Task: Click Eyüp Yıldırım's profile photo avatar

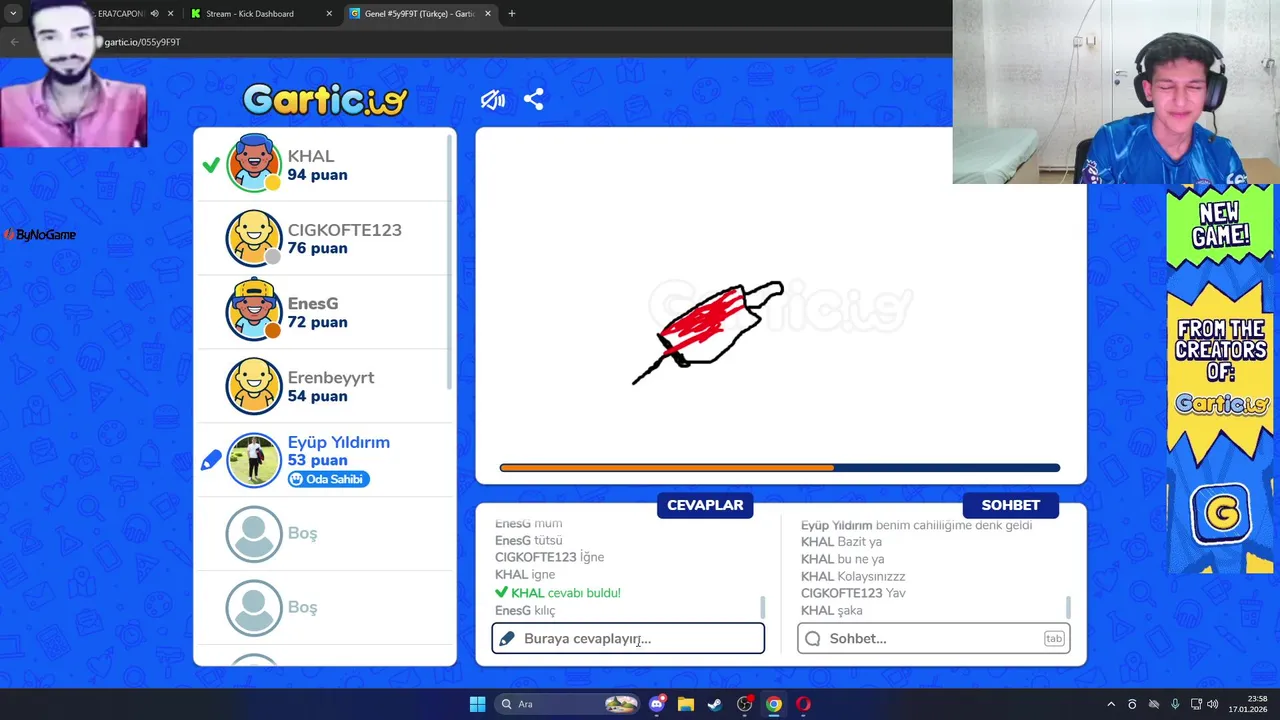Action: pos(254,460)
